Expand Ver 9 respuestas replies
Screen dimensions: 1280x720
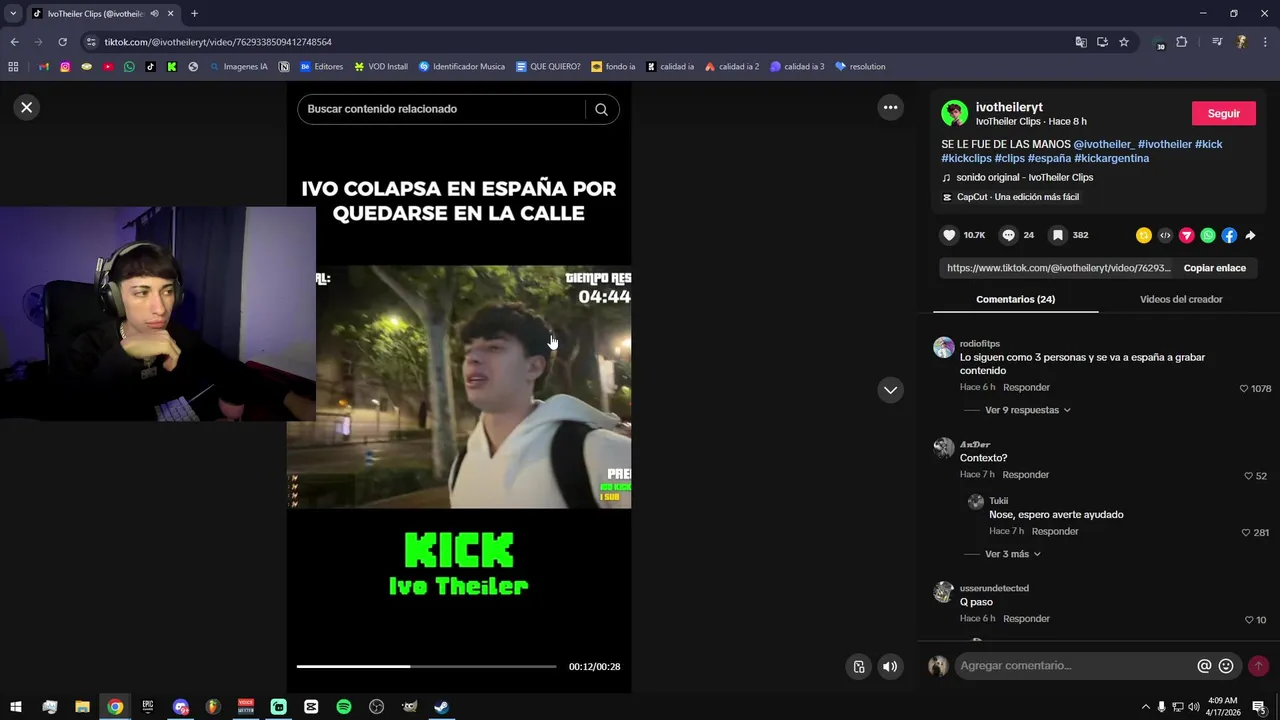(1027, 410)
